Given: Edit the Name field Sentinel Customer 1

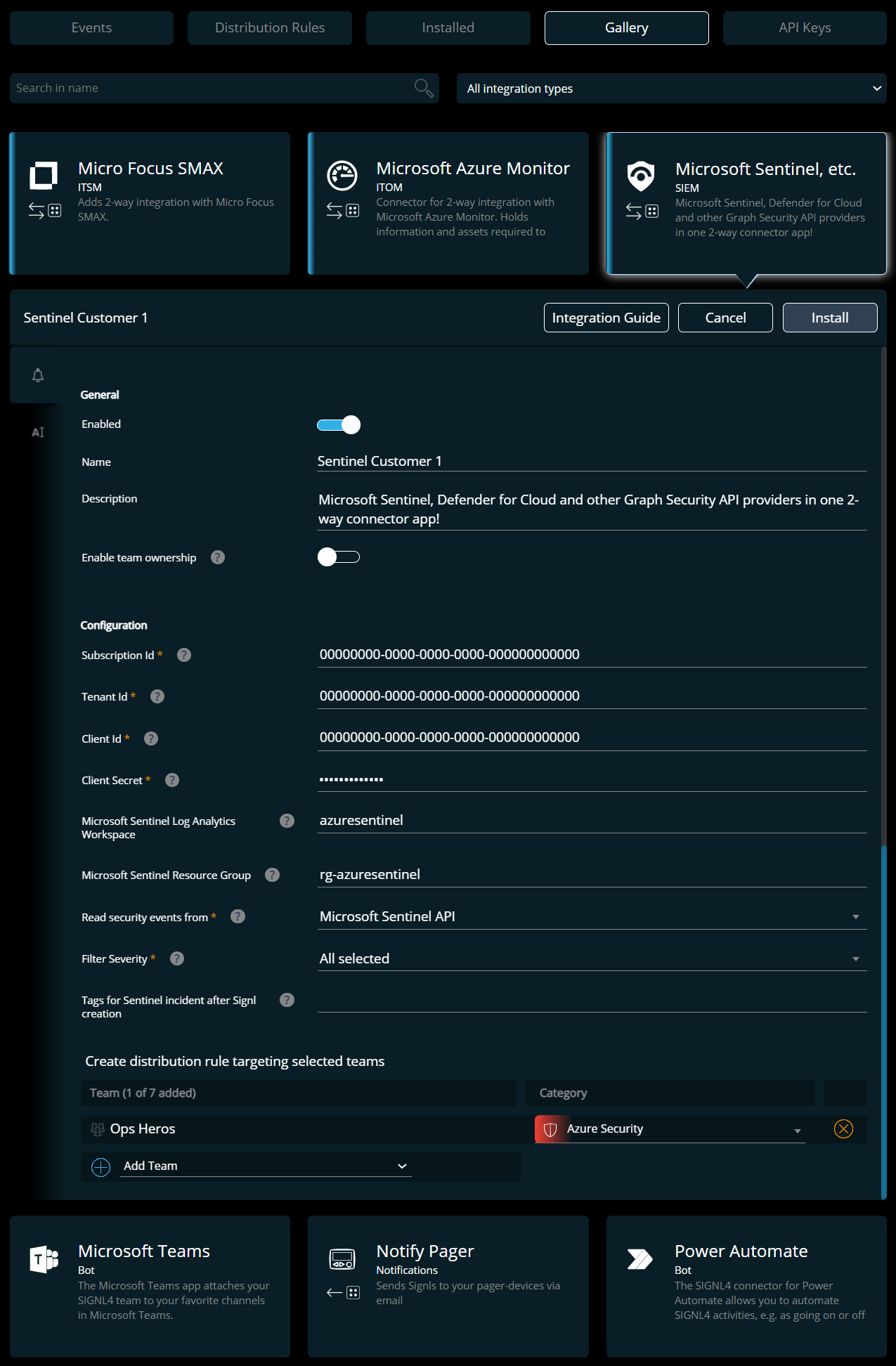Looking at the screenshot, I should [x=592, y=461].
